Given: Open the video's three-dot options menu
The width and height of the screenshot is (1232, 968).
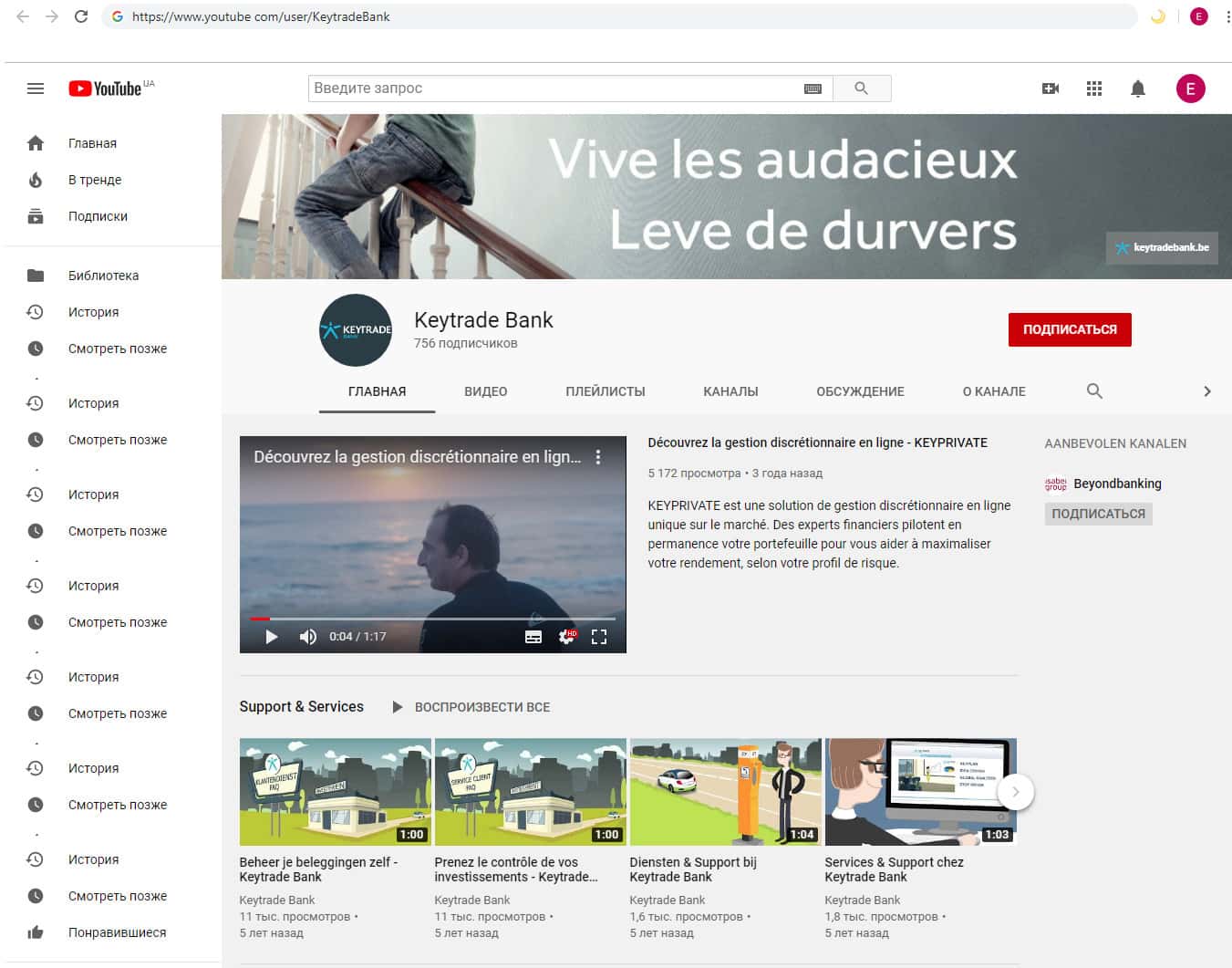Looking at the screenshot, I should click(598, 457).
